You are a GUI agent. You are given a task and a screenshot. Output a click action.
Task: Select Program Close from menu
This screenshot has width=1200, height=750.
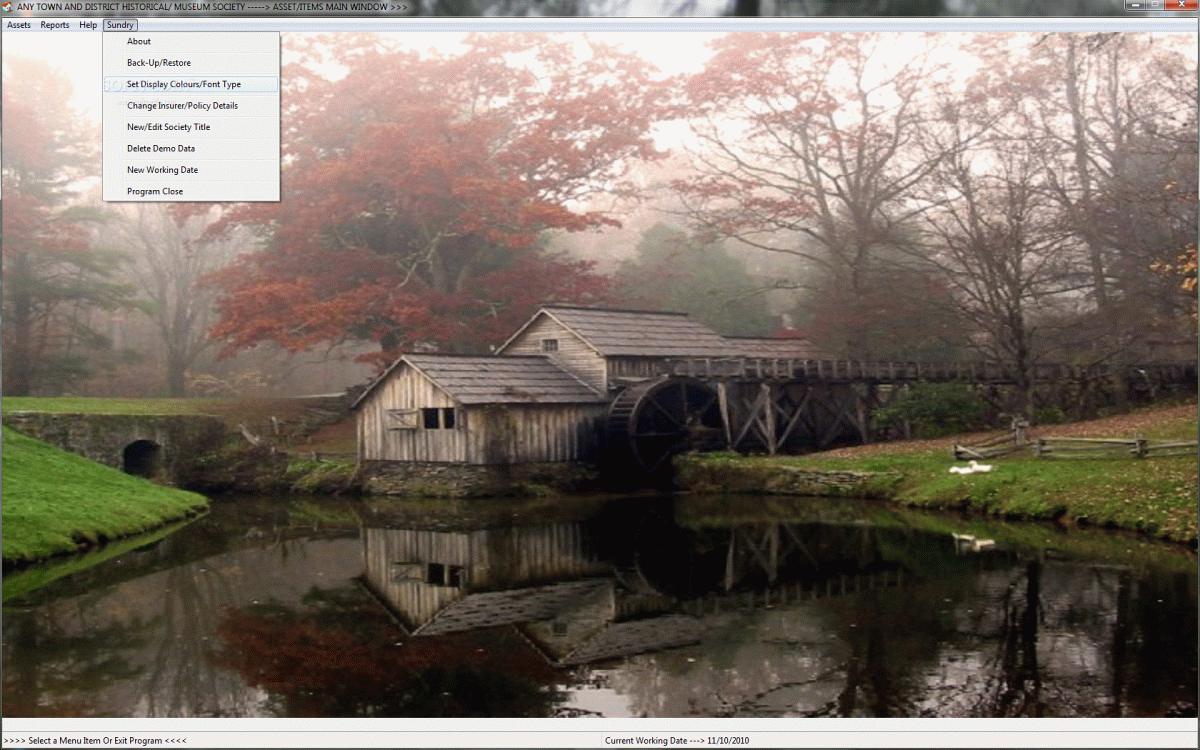coord(191,191)
